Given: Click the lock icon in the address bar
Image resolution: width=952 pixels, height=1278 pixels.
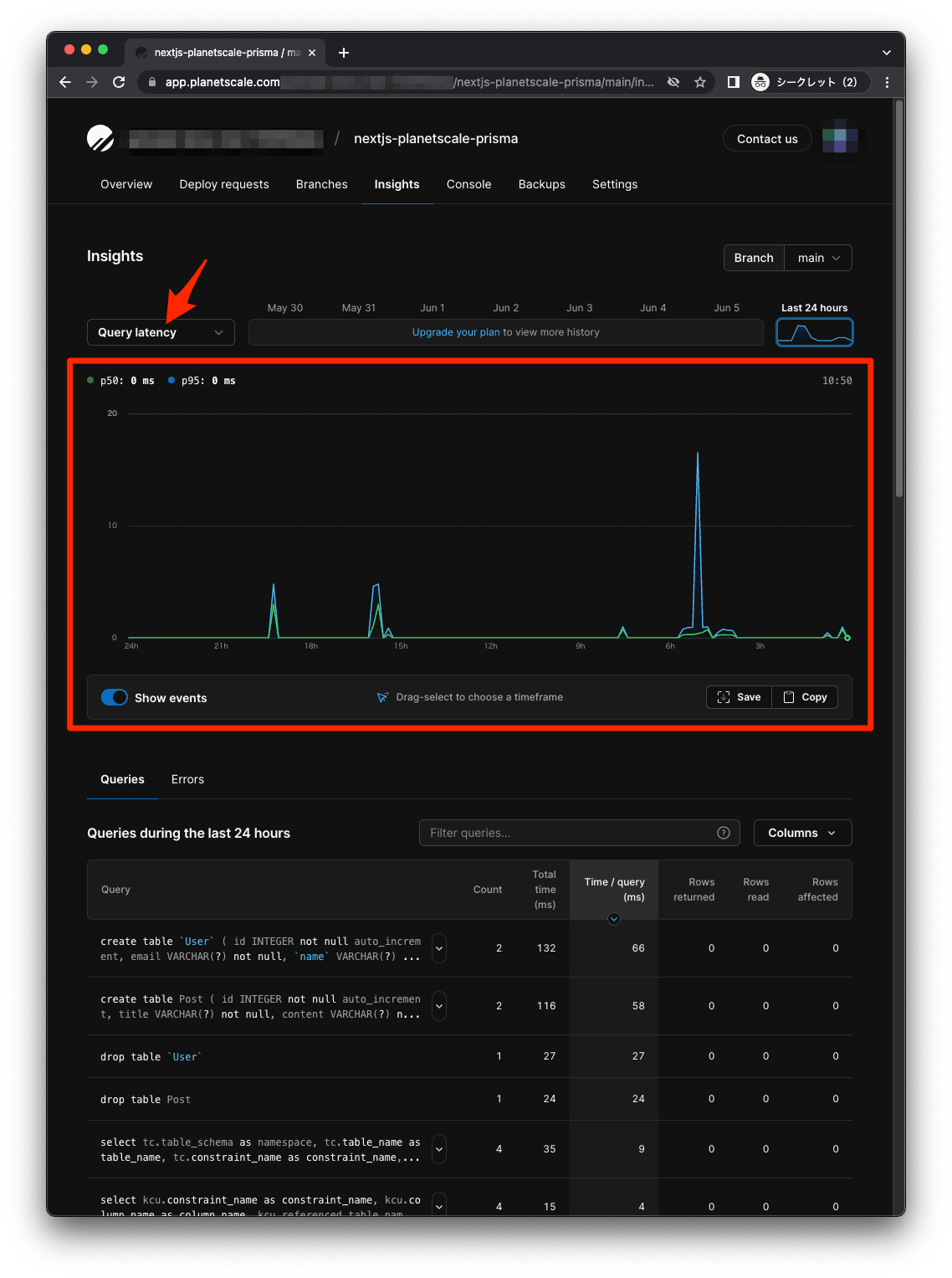Looking at the screenshot, I should coord(151,82).
